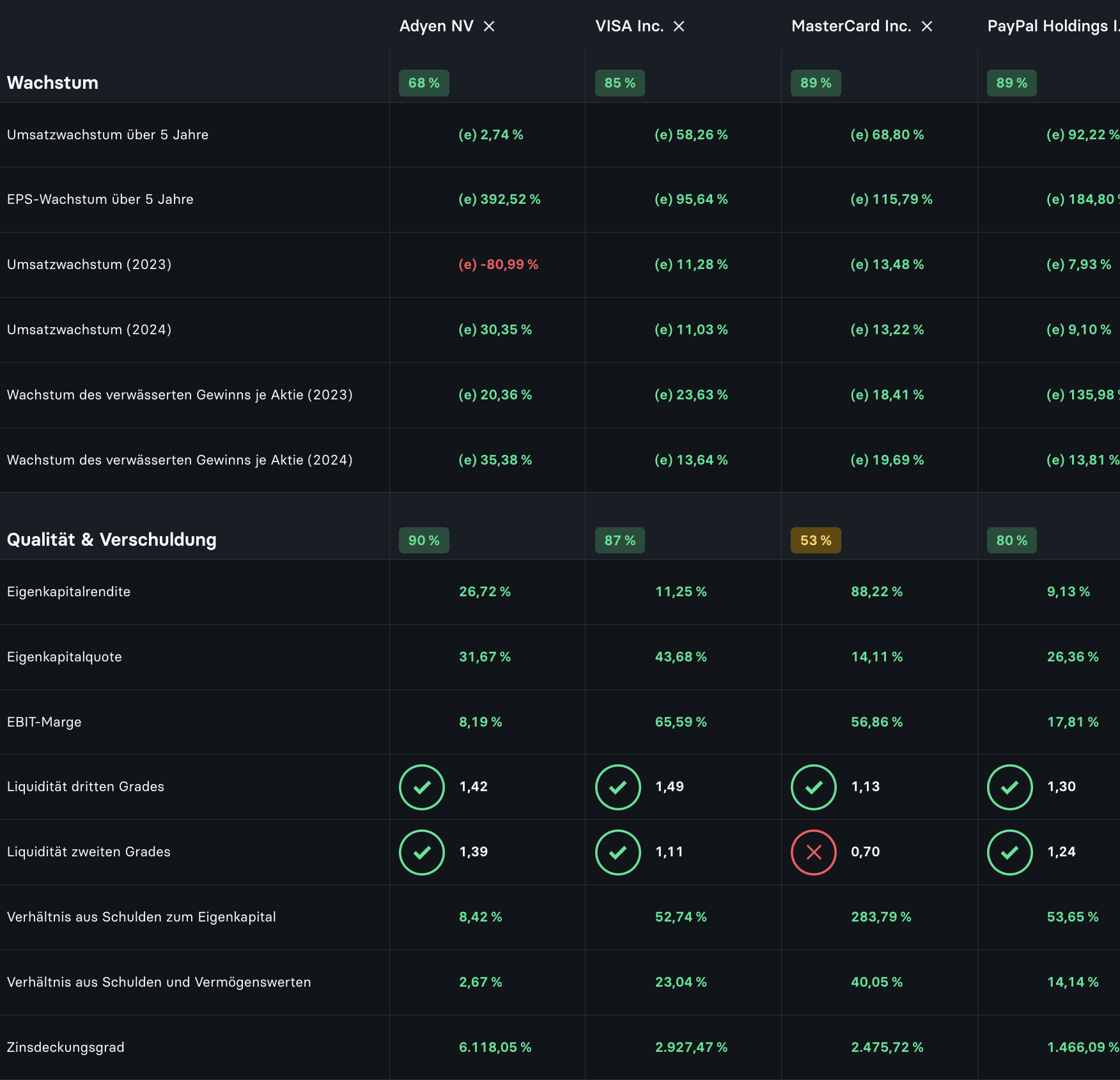The width and height of the screenshot is (1120, 1080).
Task: Click MasterCard's 283,79 % debt-to-equity value
Action: pos(882,917)
